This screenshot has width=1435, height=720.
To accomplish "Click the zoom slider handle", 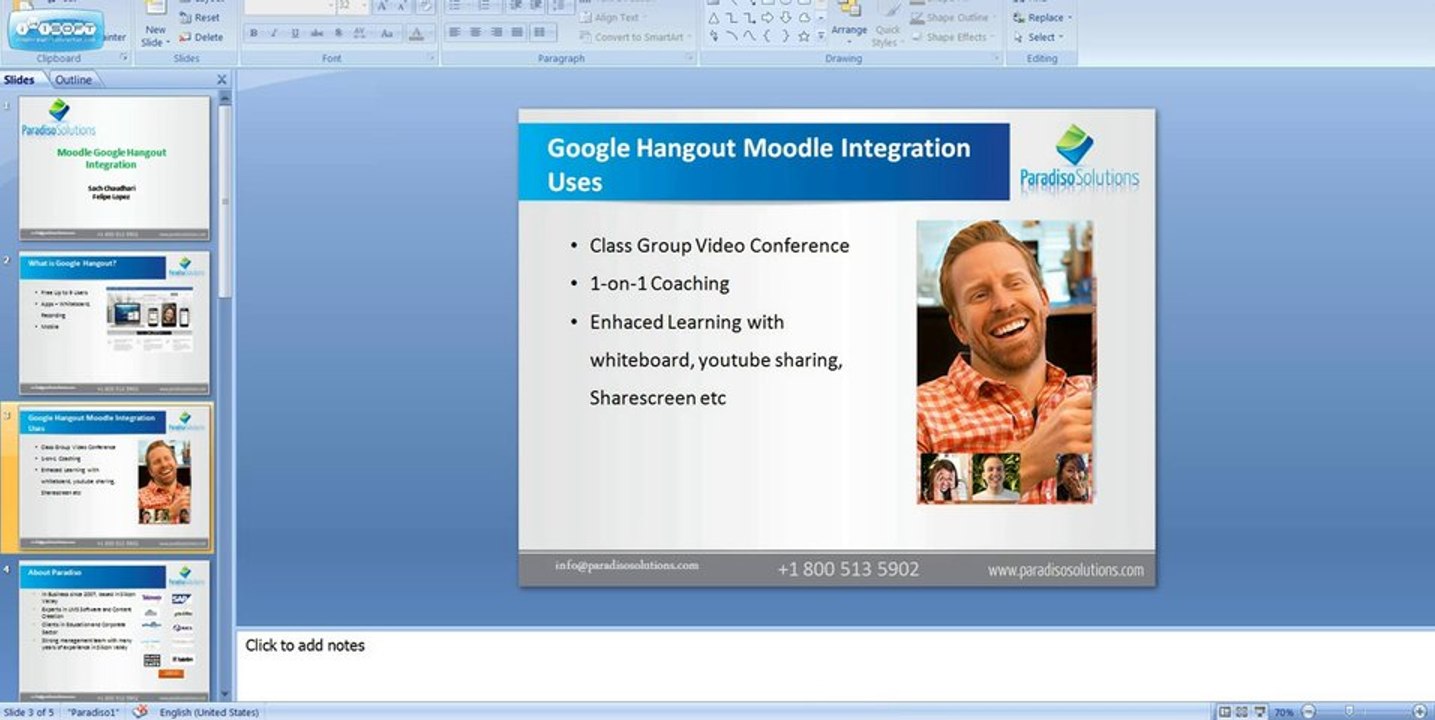I will click(x=1349, y=712).
